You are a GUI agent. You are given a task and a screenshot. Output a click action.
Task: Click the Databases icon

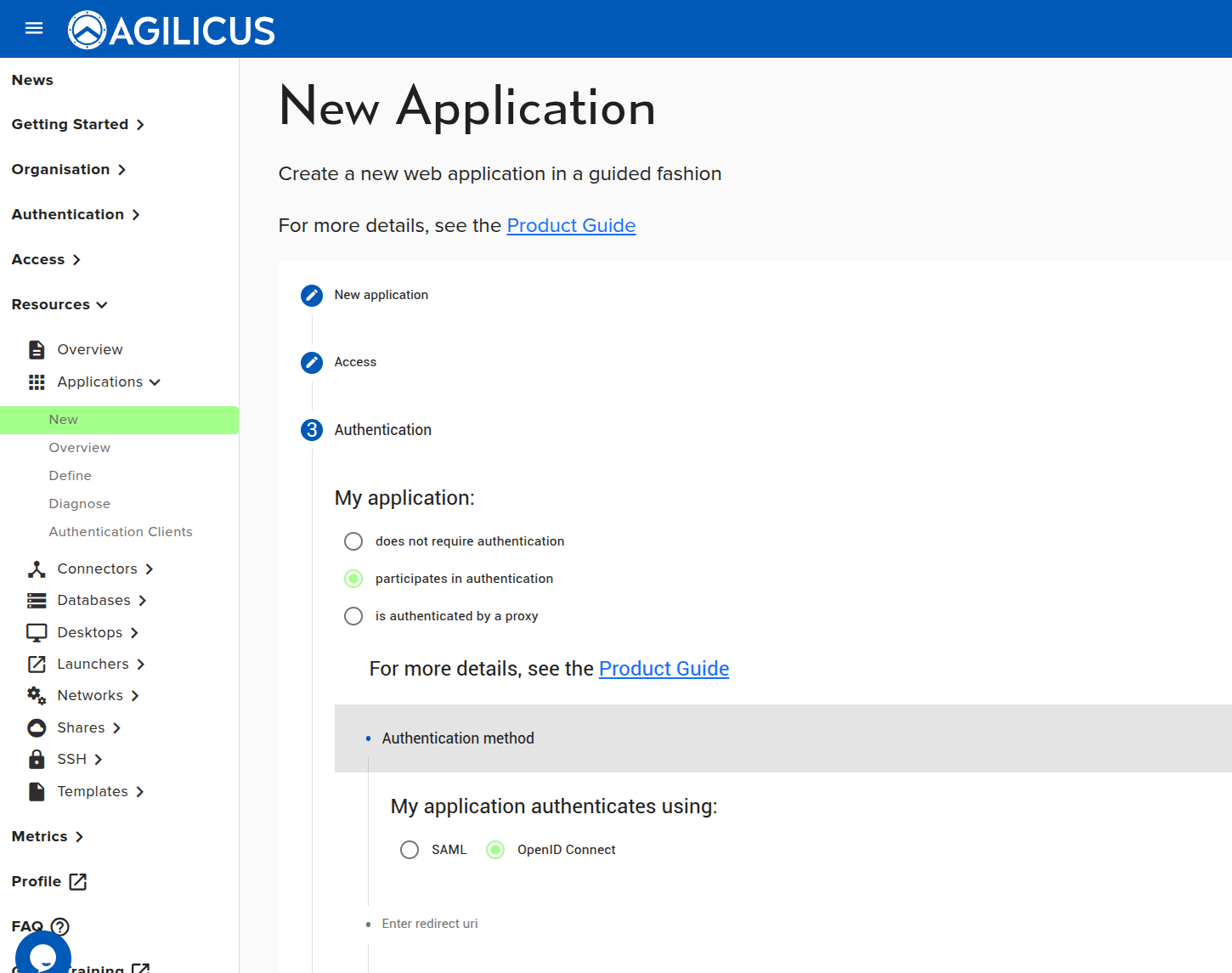point(37,601)
